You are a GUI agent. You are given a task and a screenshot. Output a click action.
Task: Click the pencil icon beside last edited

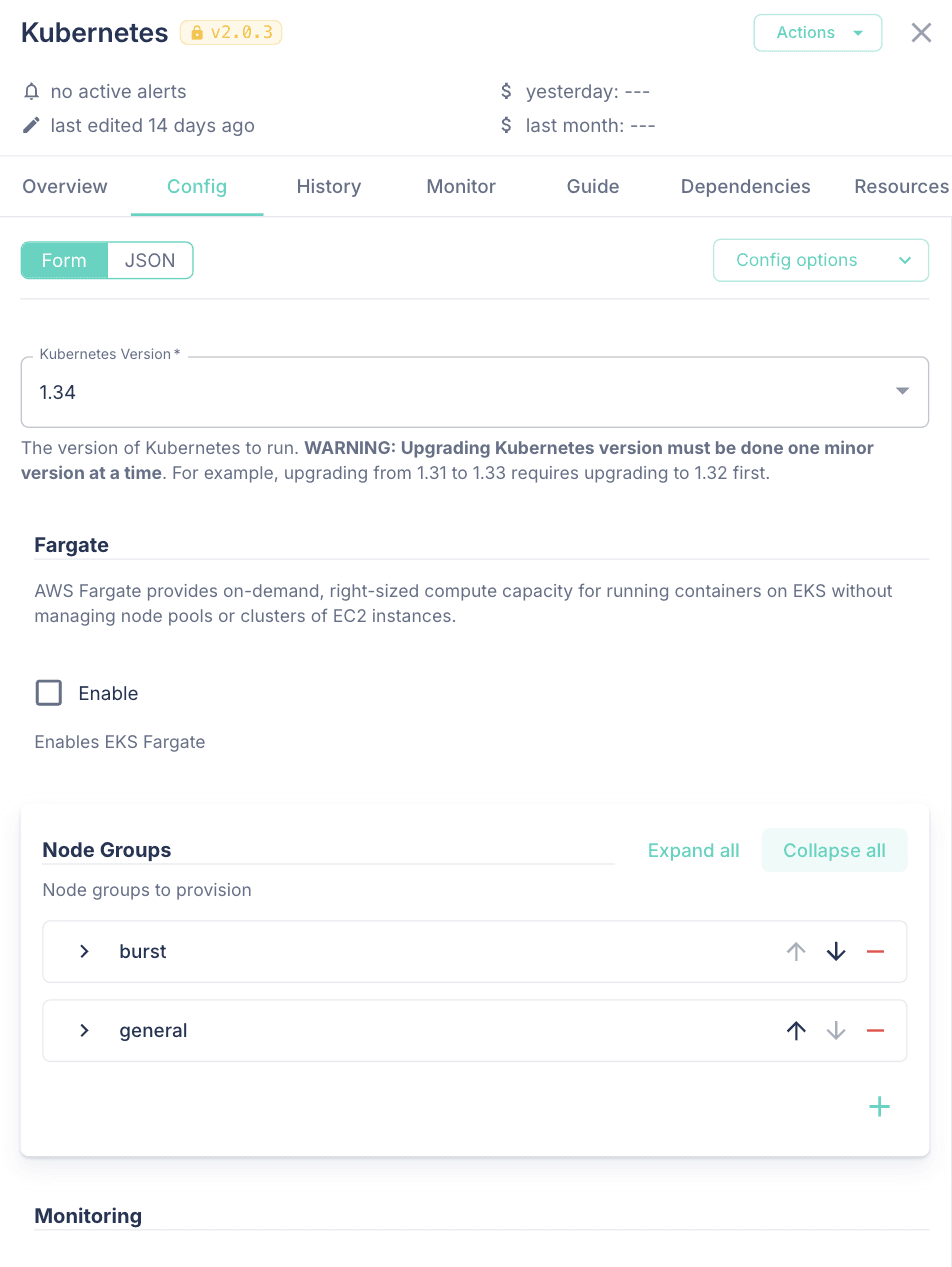pyautogui.click(x=32, y=125)
